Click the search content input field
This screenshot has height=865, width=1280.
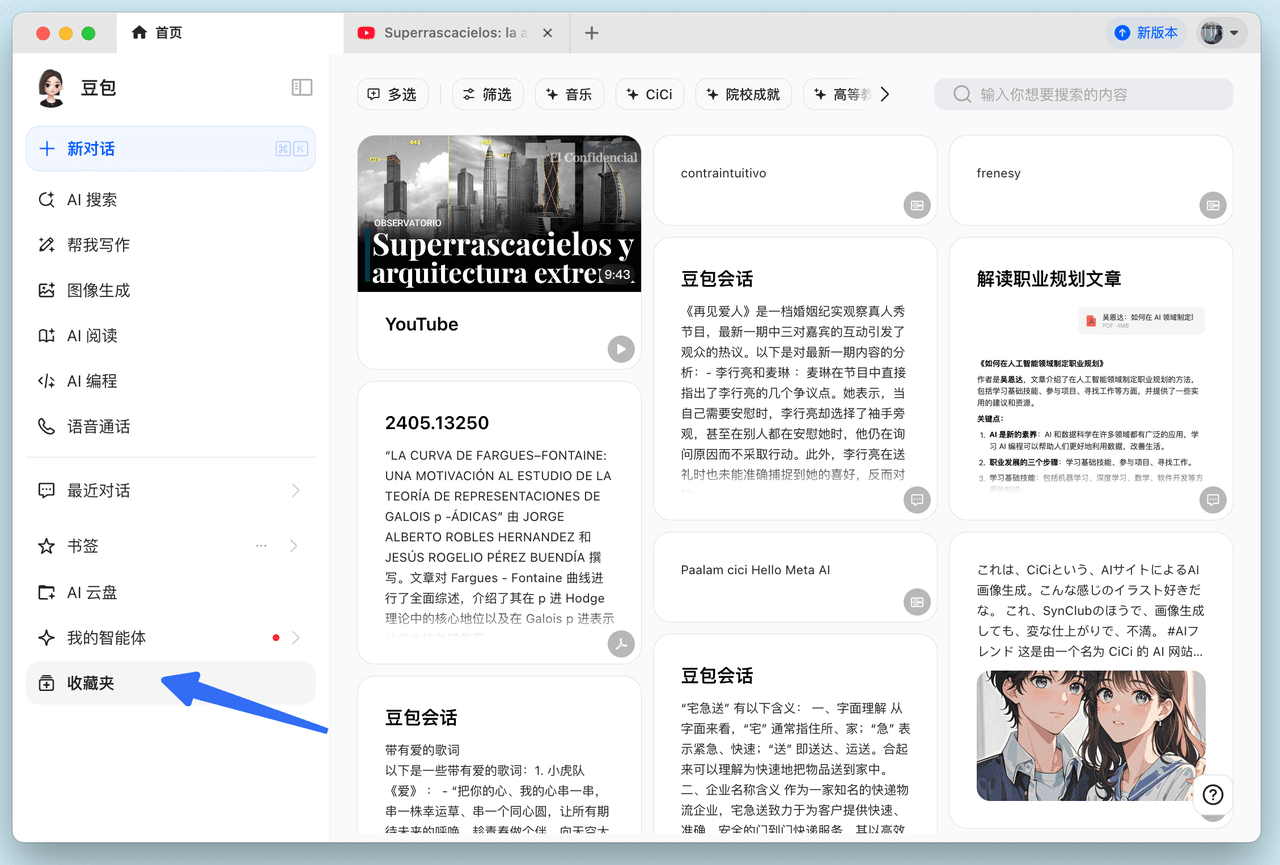(1090, 94)
